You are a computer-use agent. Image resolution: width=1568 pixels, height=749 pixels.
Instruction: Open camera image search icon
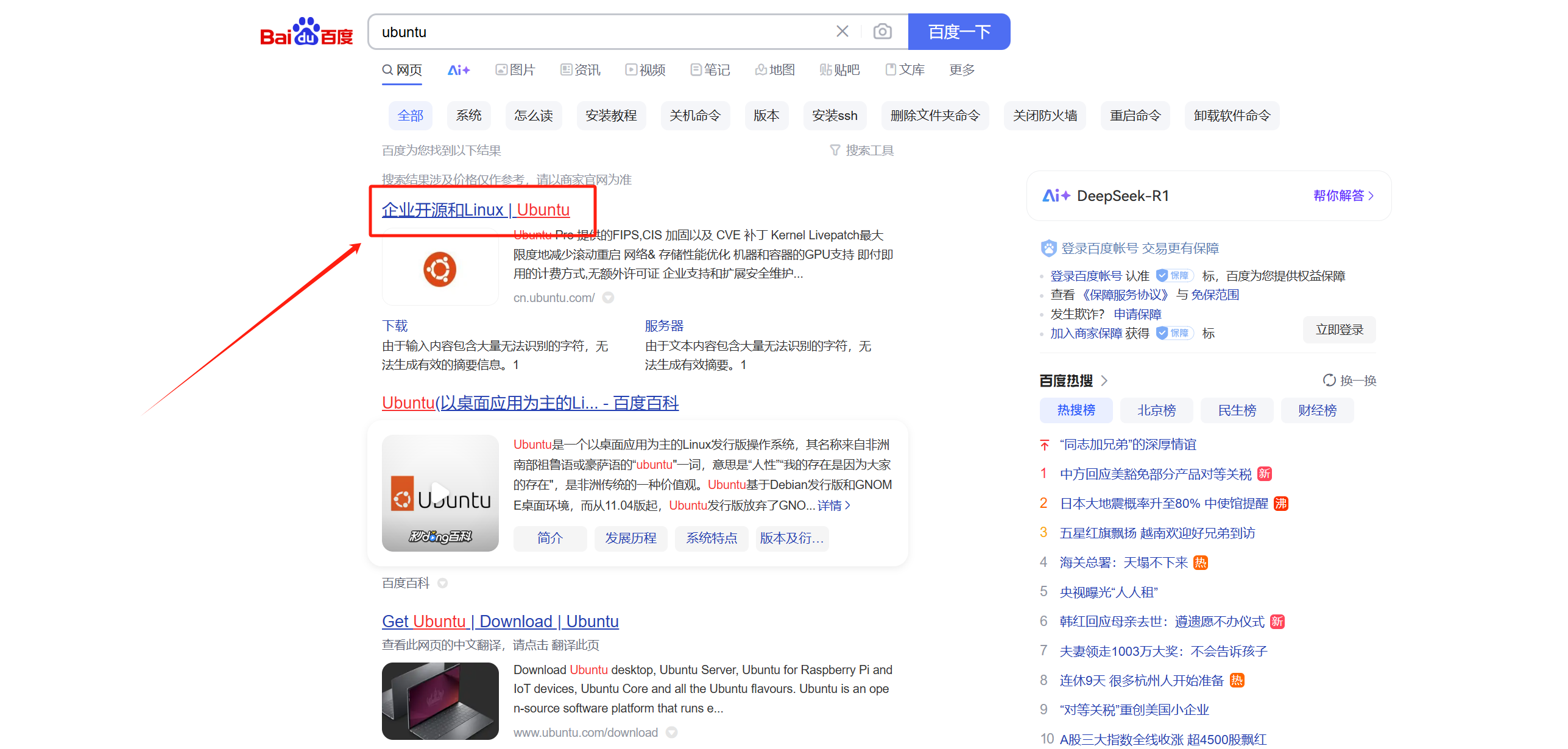pyautogui.click(x=882, y=32)
